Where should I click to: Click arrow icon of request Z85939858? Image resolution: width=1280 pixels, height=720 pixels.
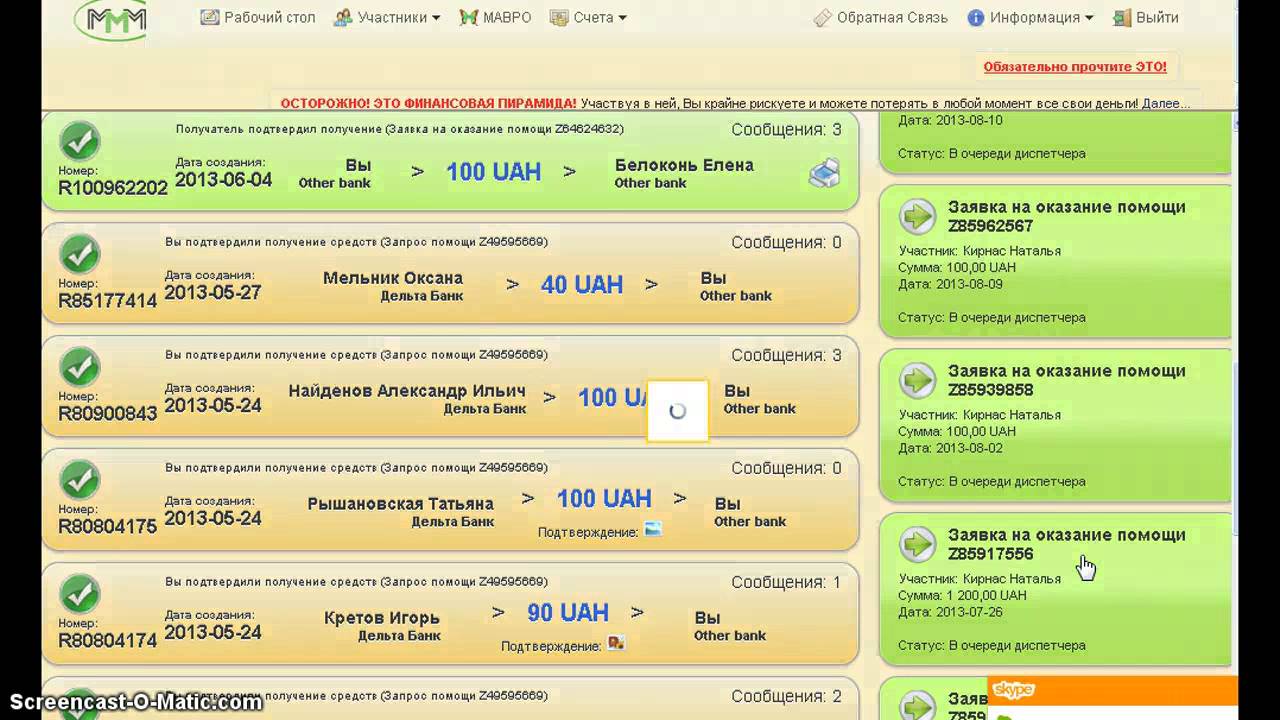point(917,380)
